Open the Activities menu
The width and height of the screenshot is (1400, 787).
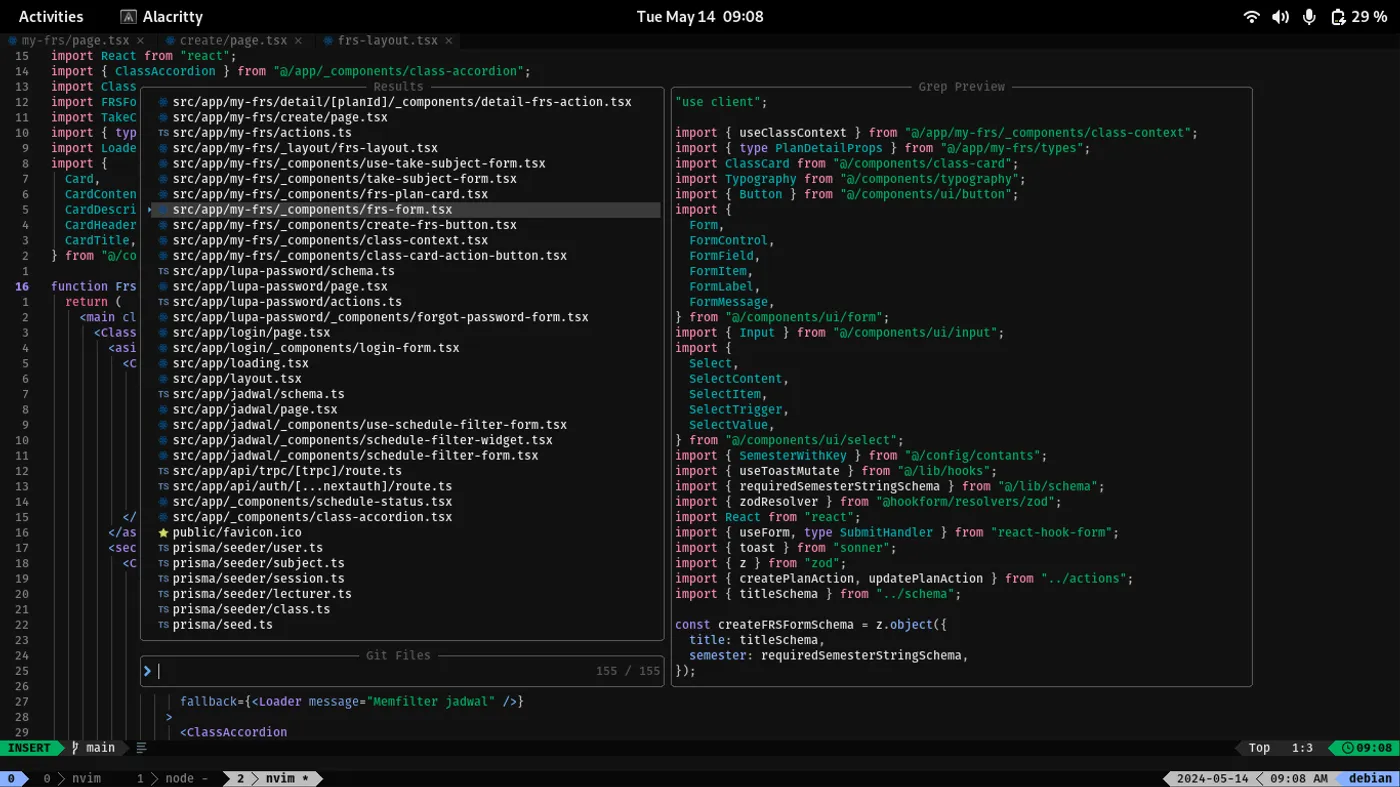(x=50, y=16)
